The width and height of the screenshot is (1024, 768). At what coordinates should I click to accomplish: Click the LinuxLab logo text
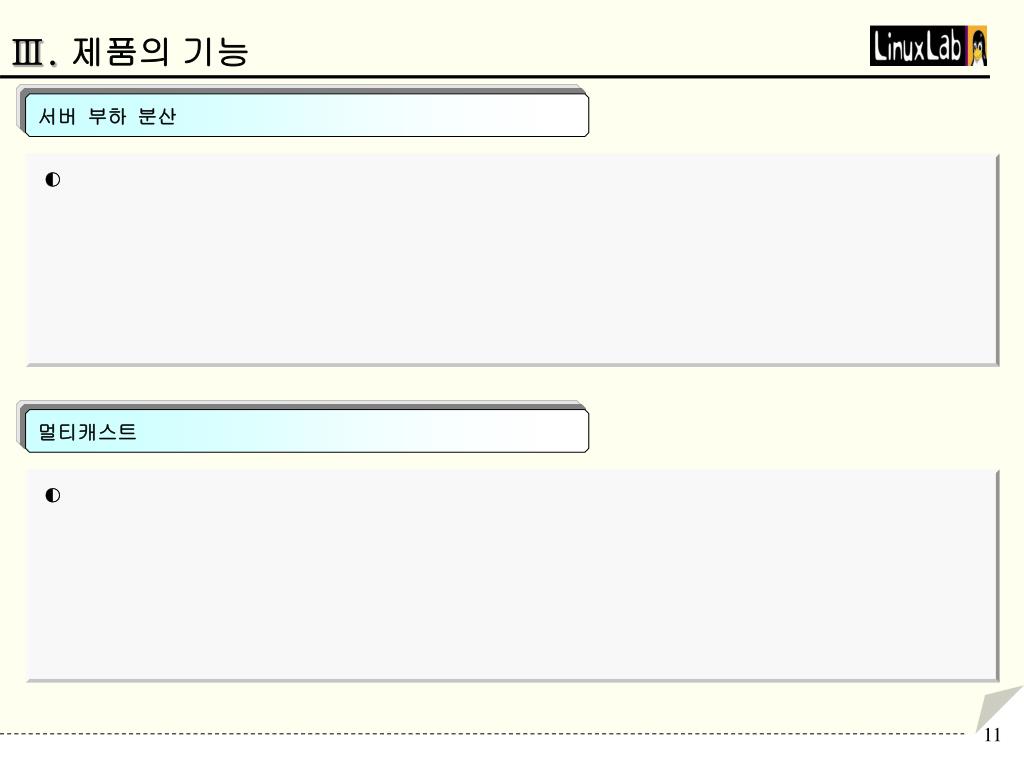pos(918,46)
